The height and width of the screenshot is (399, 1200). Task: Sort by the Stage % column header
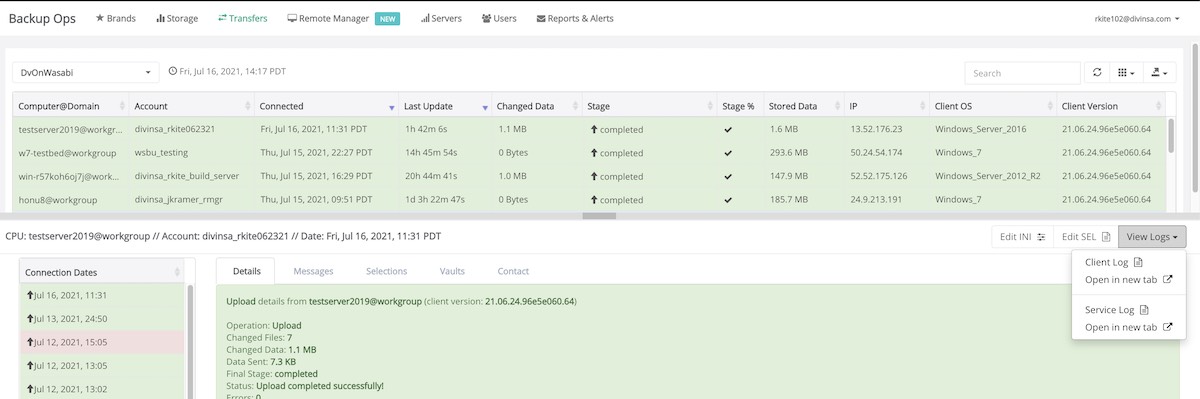740,106
